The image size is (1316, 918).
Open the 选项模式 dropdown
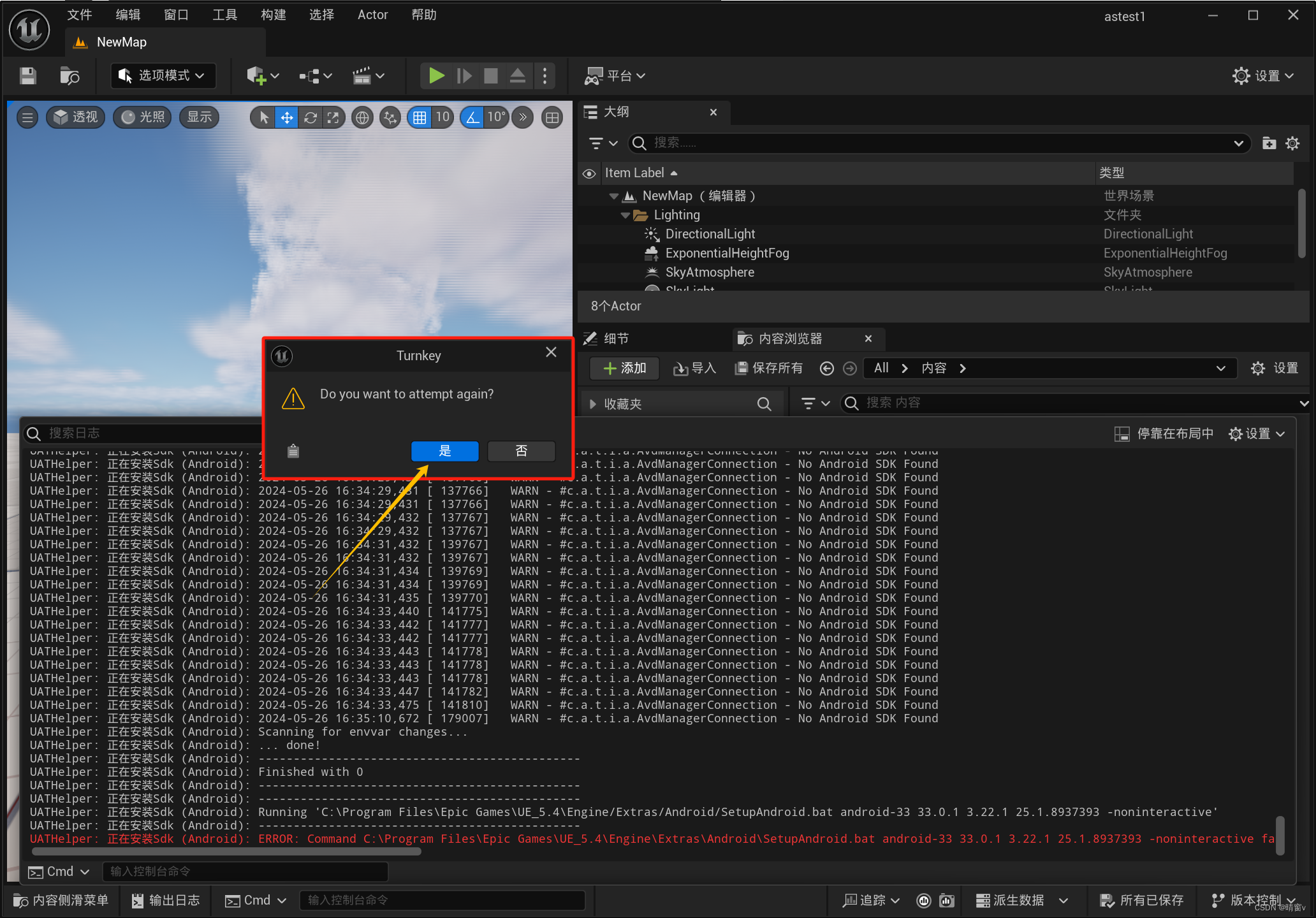coord(163,75)
